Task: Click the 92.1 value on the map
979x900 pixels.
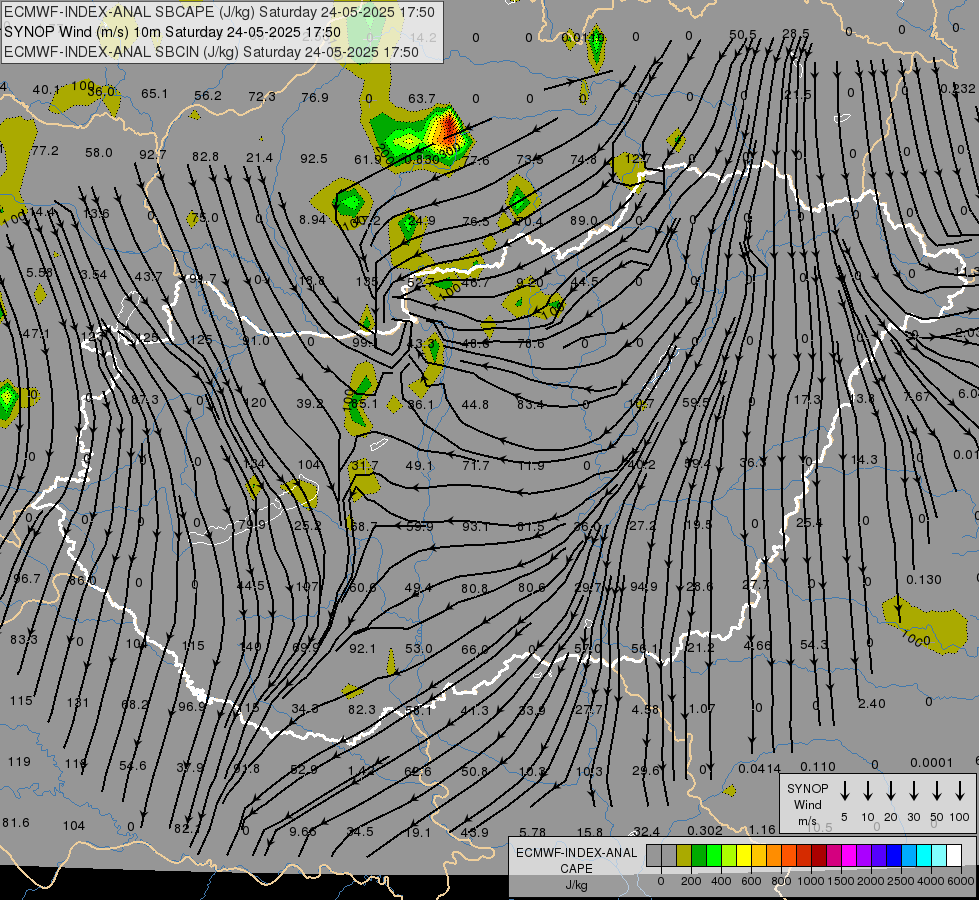Action: 362,649
